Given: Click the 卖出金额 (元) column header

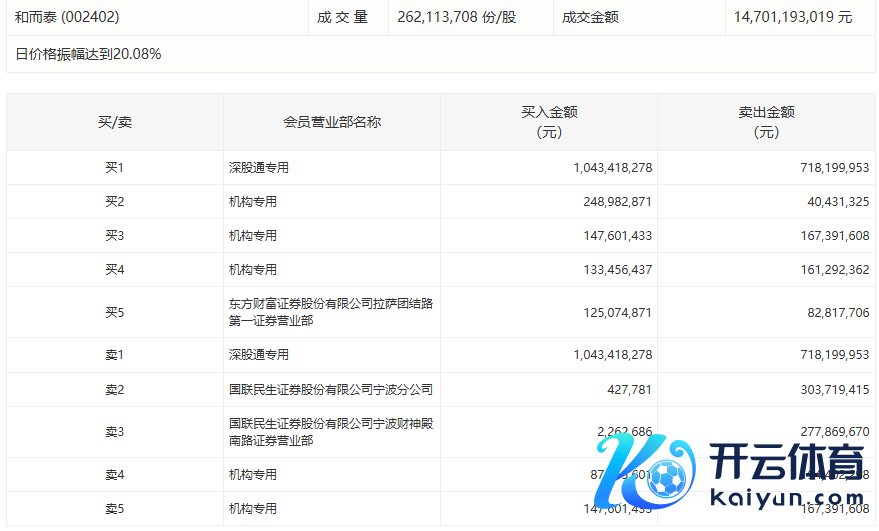Looking at the screenshot, I should pyautogui.click(x=766, y=122).
